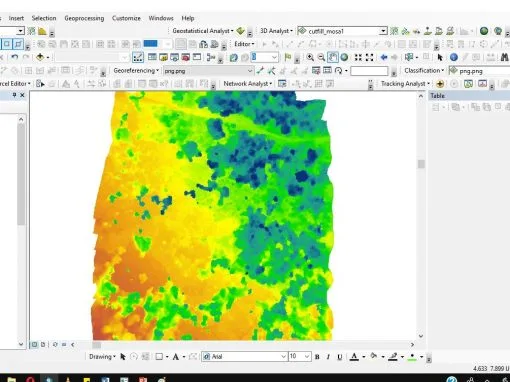Viewport: 510px width, 382px height.
Task: Open the Search window icon
Action: coord(174,57)
